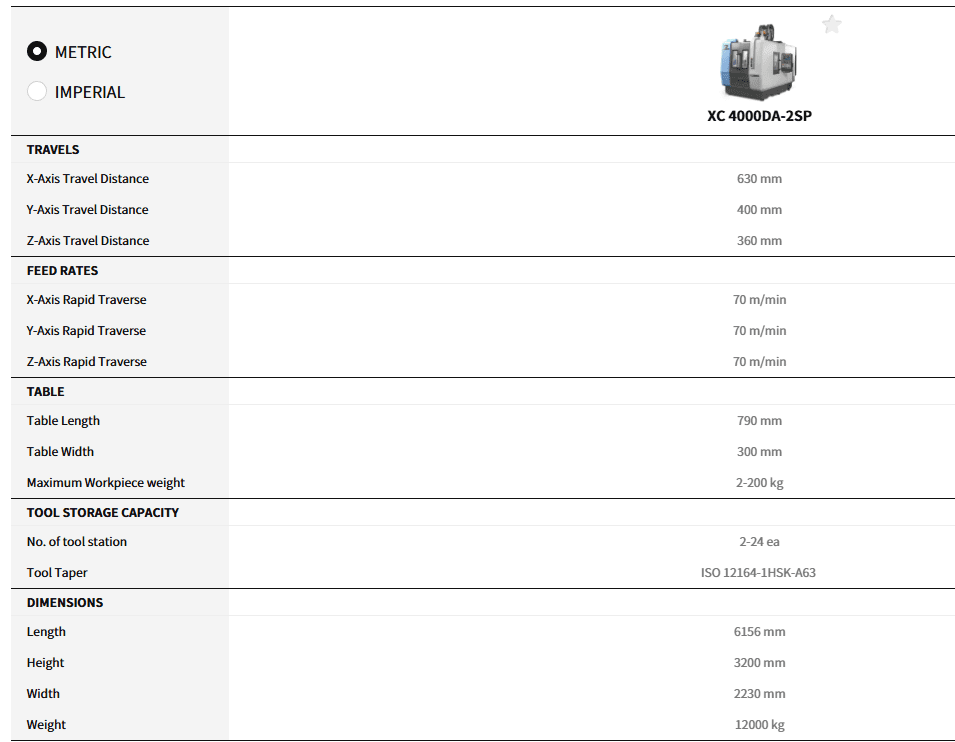Click the Maximum Workpiece weight label

click(x=106, y=483)
